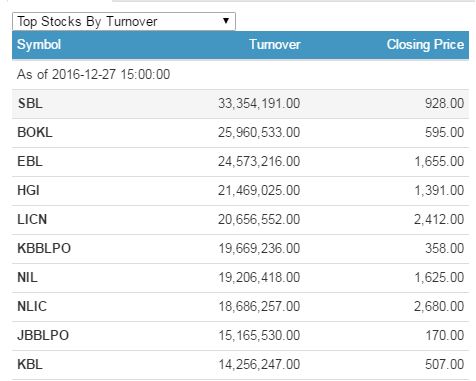This screenshot has height=381, width=476.
Task: Select the JBBLPO stock symbol
Action: tap(43, 335)
